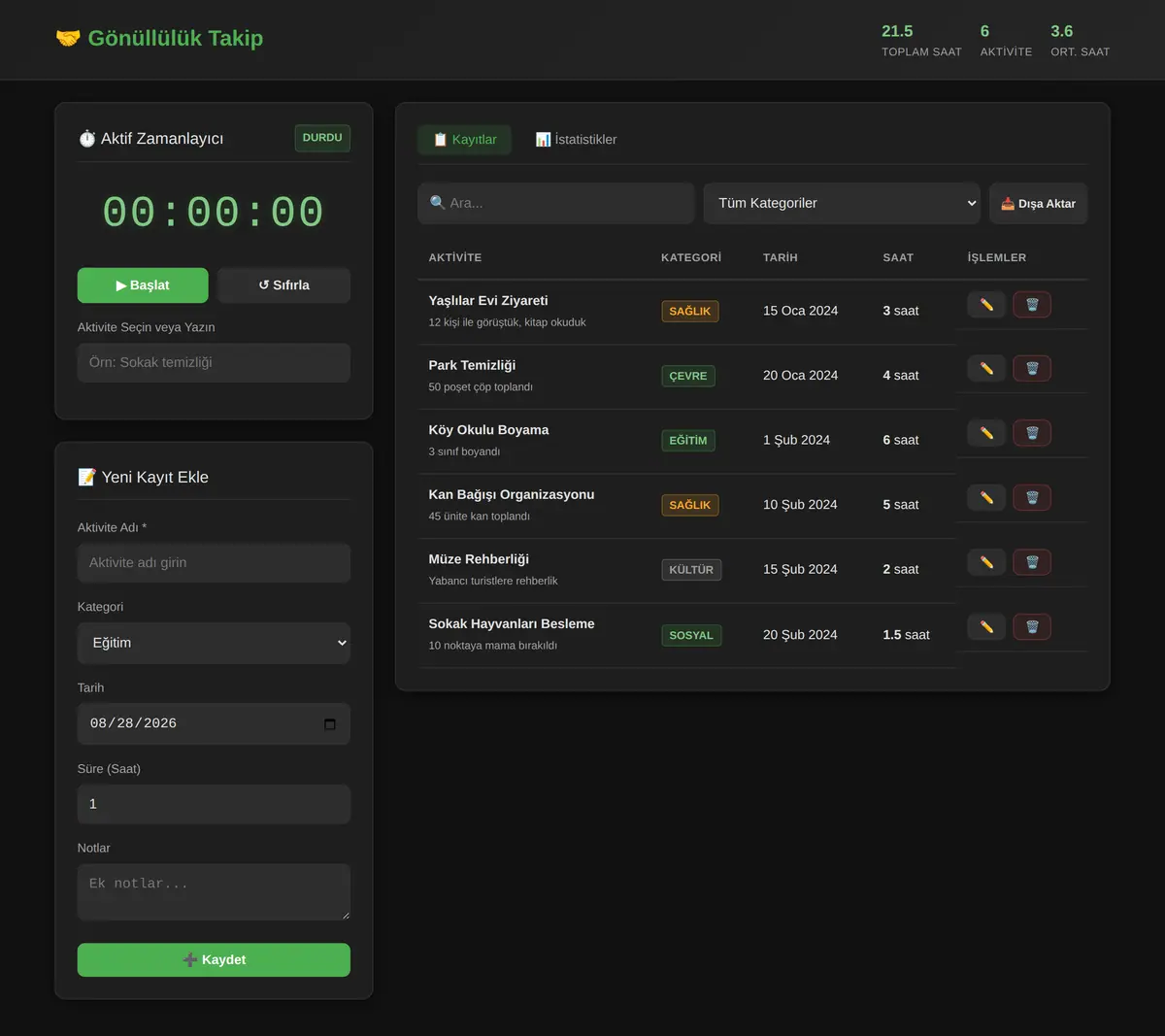Edit the Sokak Hayvanları Besleme record
Viewport: 1165px width, 1036px height.
[x=986, y=627]
